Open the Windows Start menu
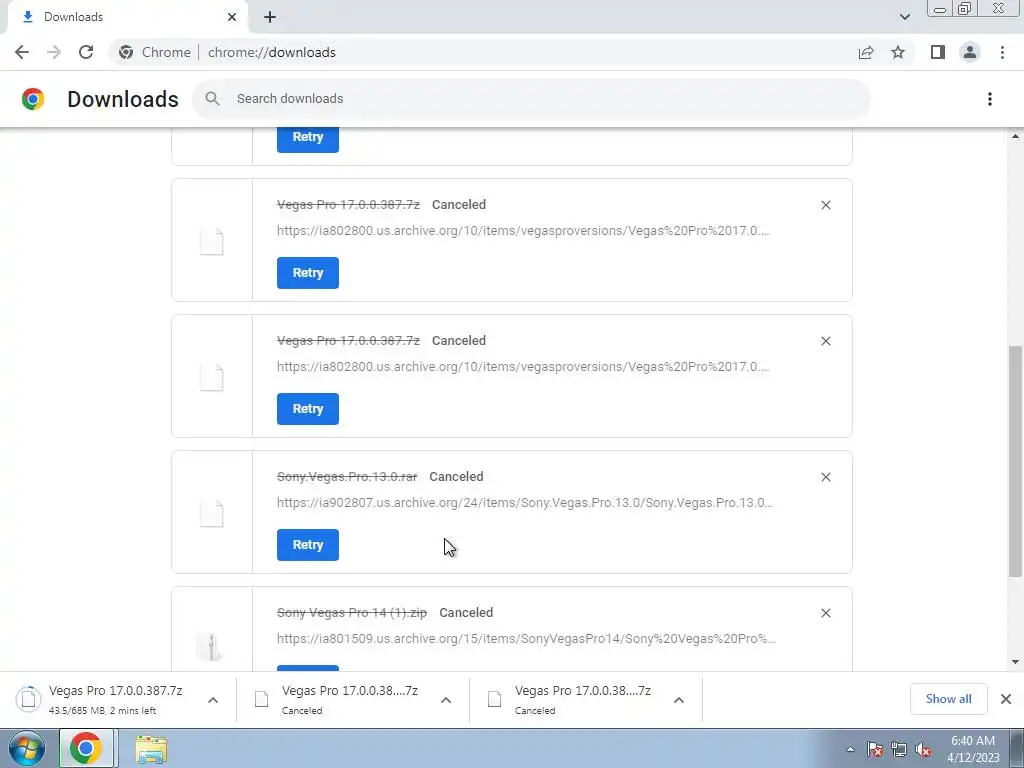The width and height of the screenshot is (1024, 768). [x=26, y=749]
